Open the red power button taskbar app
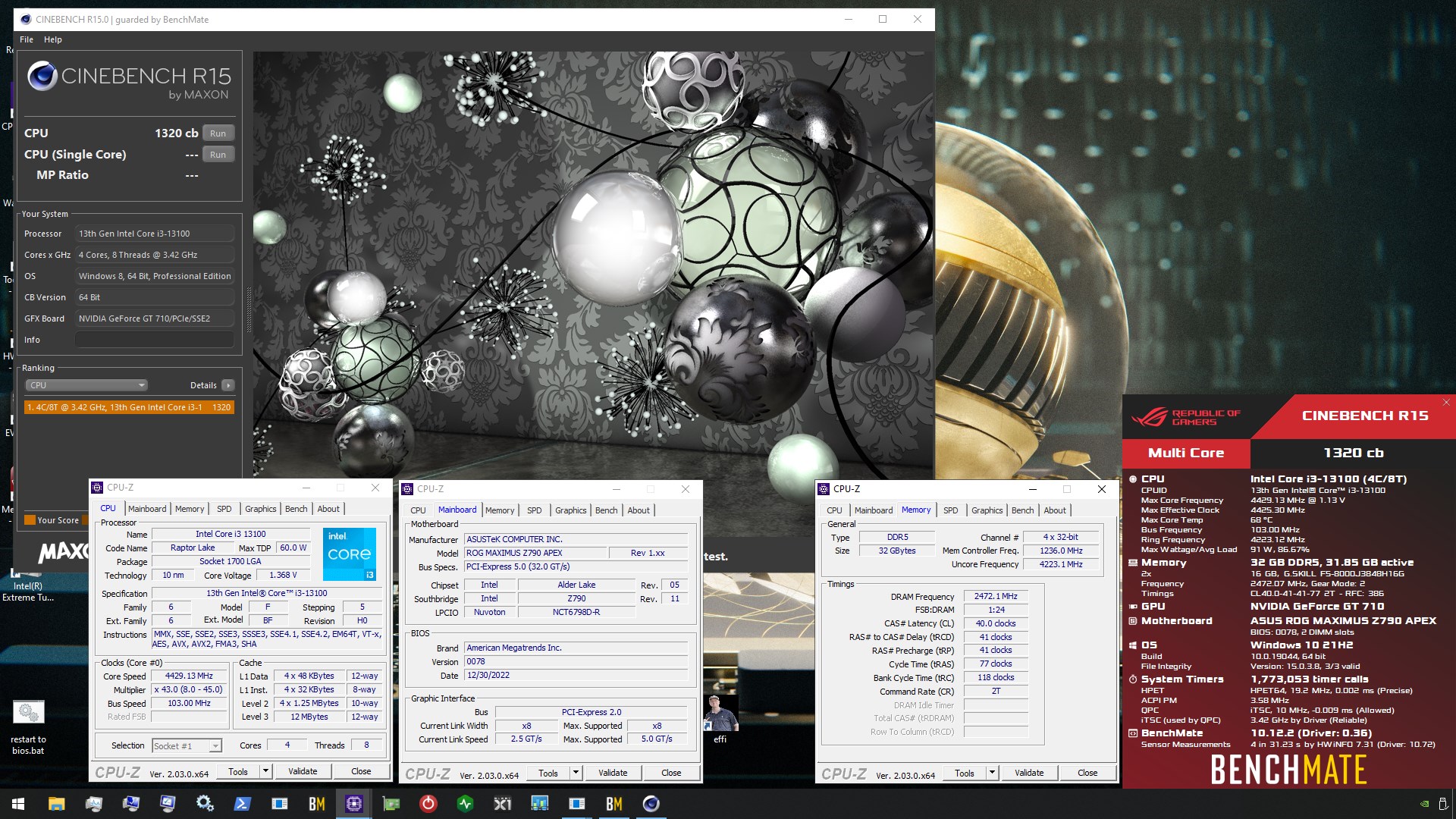 (x=428, y=804)
